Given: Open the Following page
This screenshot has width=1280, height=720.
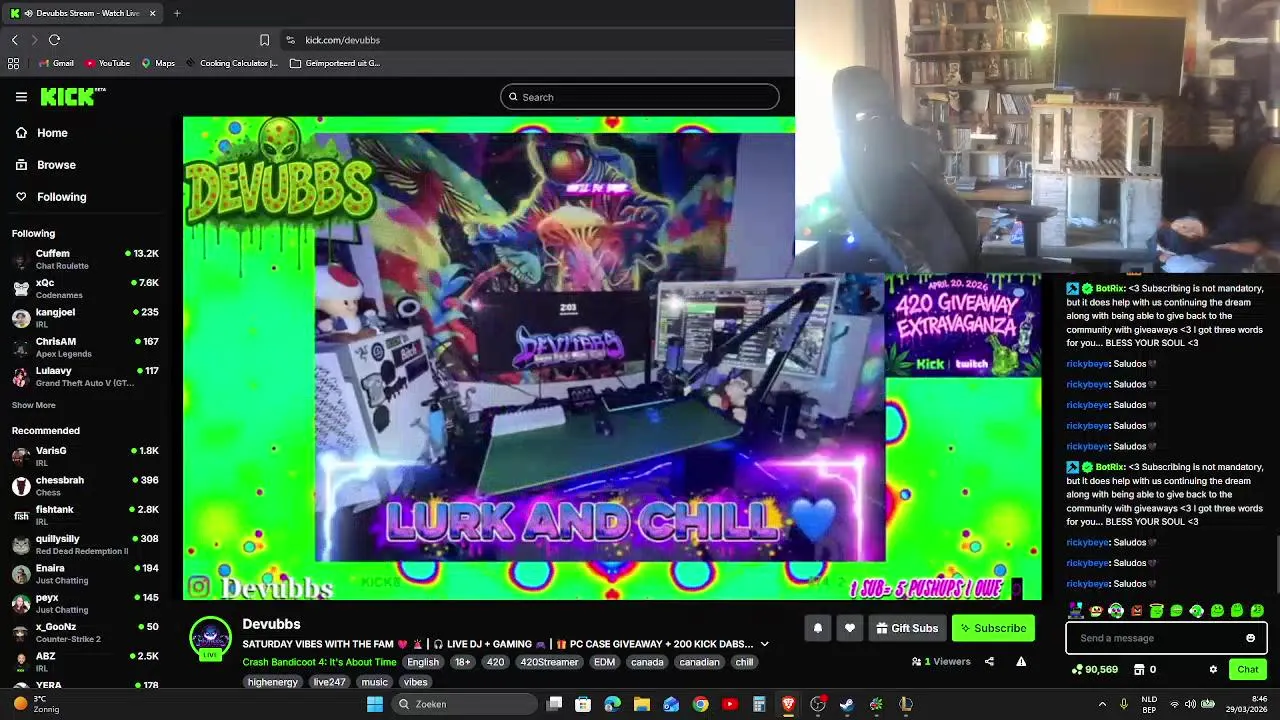Looking at the screenshot, I should (x=51, y=197).
